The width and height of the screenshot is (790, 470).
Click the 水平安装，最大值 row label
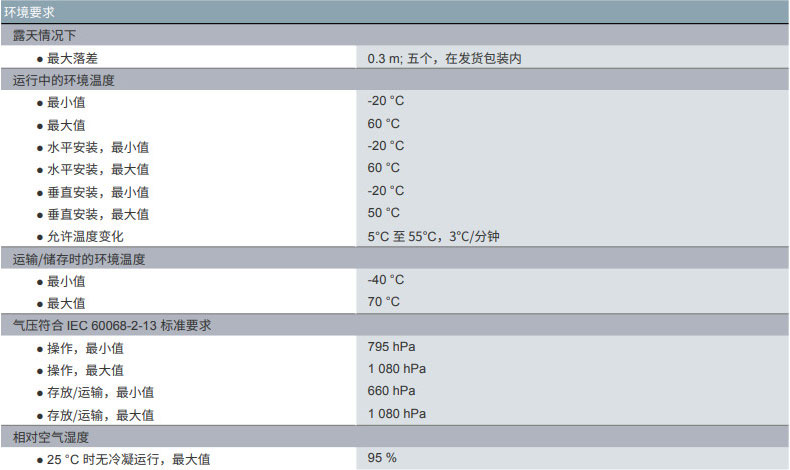click(98, 169)
